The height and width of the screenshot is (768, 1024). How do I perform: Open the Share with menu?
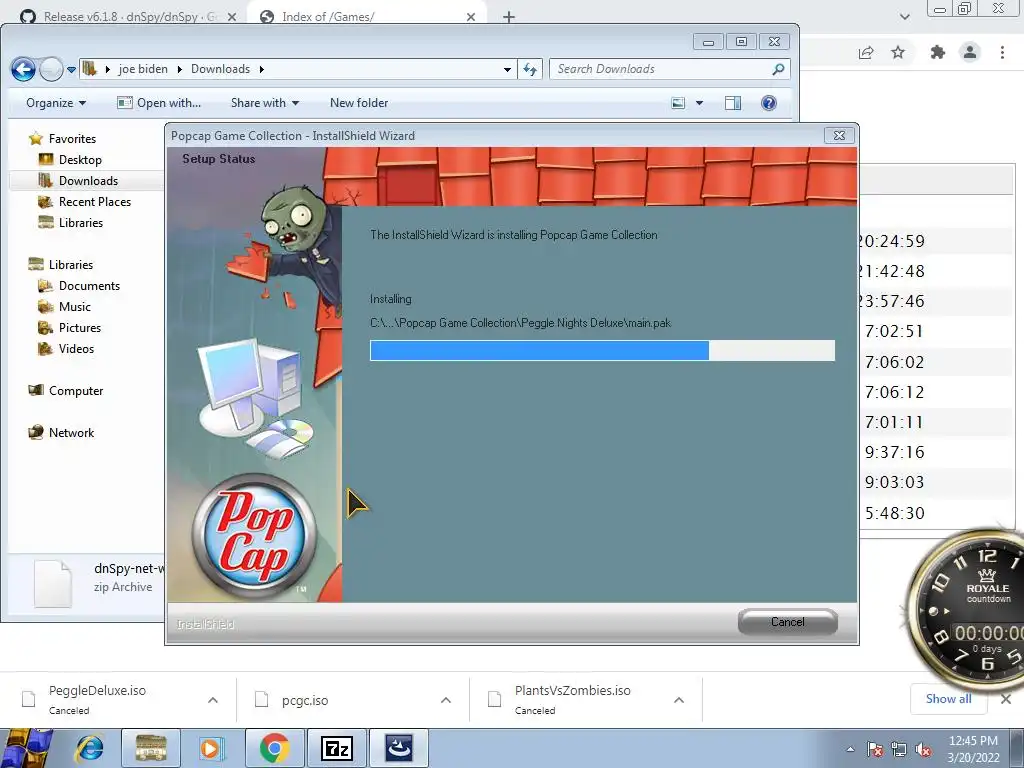click(264, 103)
